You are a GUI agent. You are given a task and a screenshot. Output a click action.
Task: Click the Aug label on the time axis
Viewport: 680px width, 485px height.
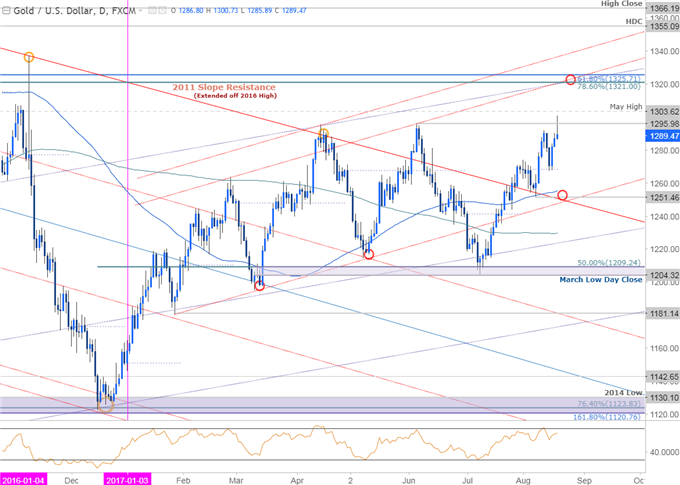tap(523, 480)
